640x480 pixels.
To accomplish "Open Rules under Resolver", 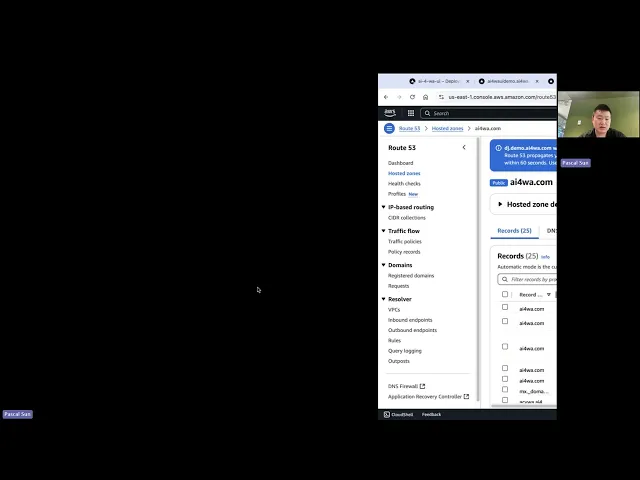I will (x=394, y=340).
